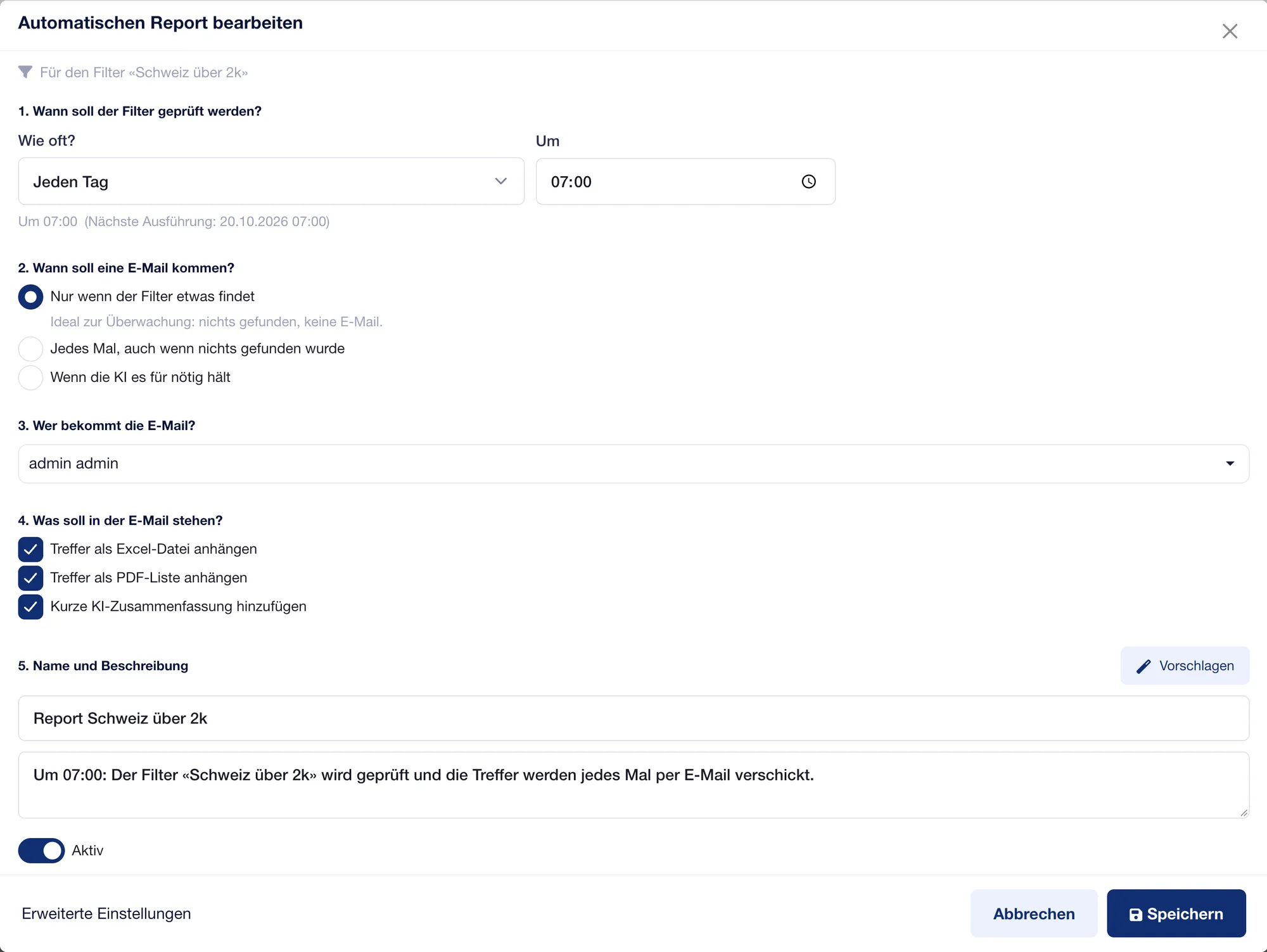Image resolution: width=1267 pixels, height=952 pixels.
Task: Toggle the Aktiv switch off
Action: (x=41, y=851)
